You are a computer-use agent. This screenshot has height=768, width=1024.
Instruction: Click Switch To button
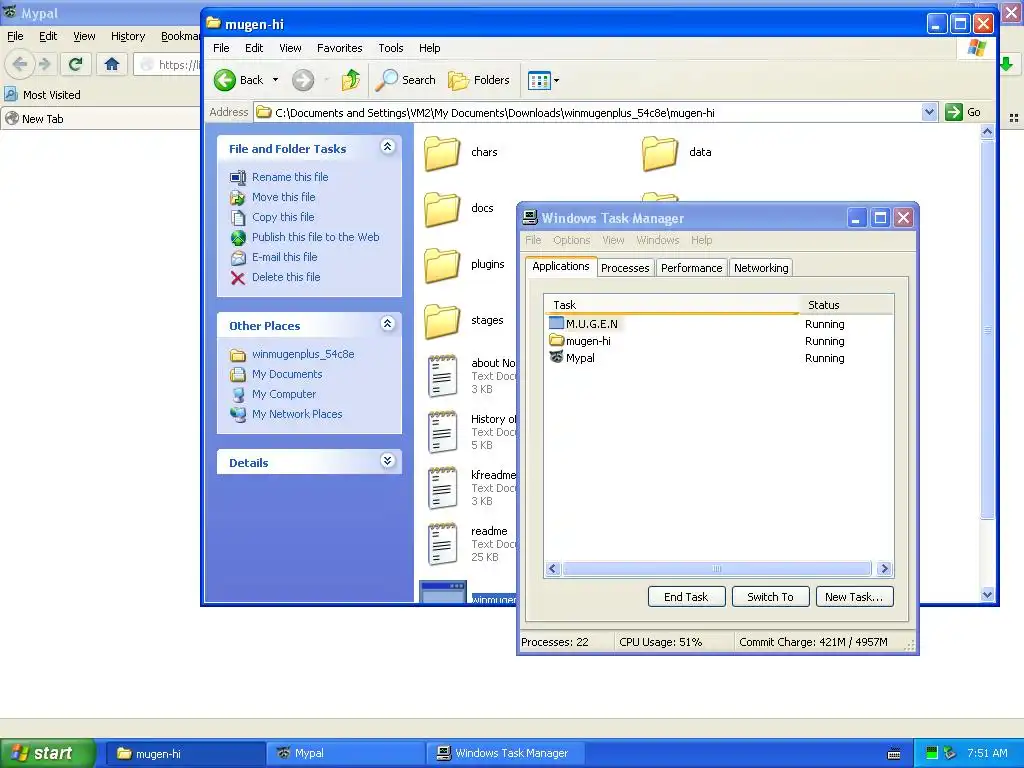pyautogui.click(x=771, y=597)
